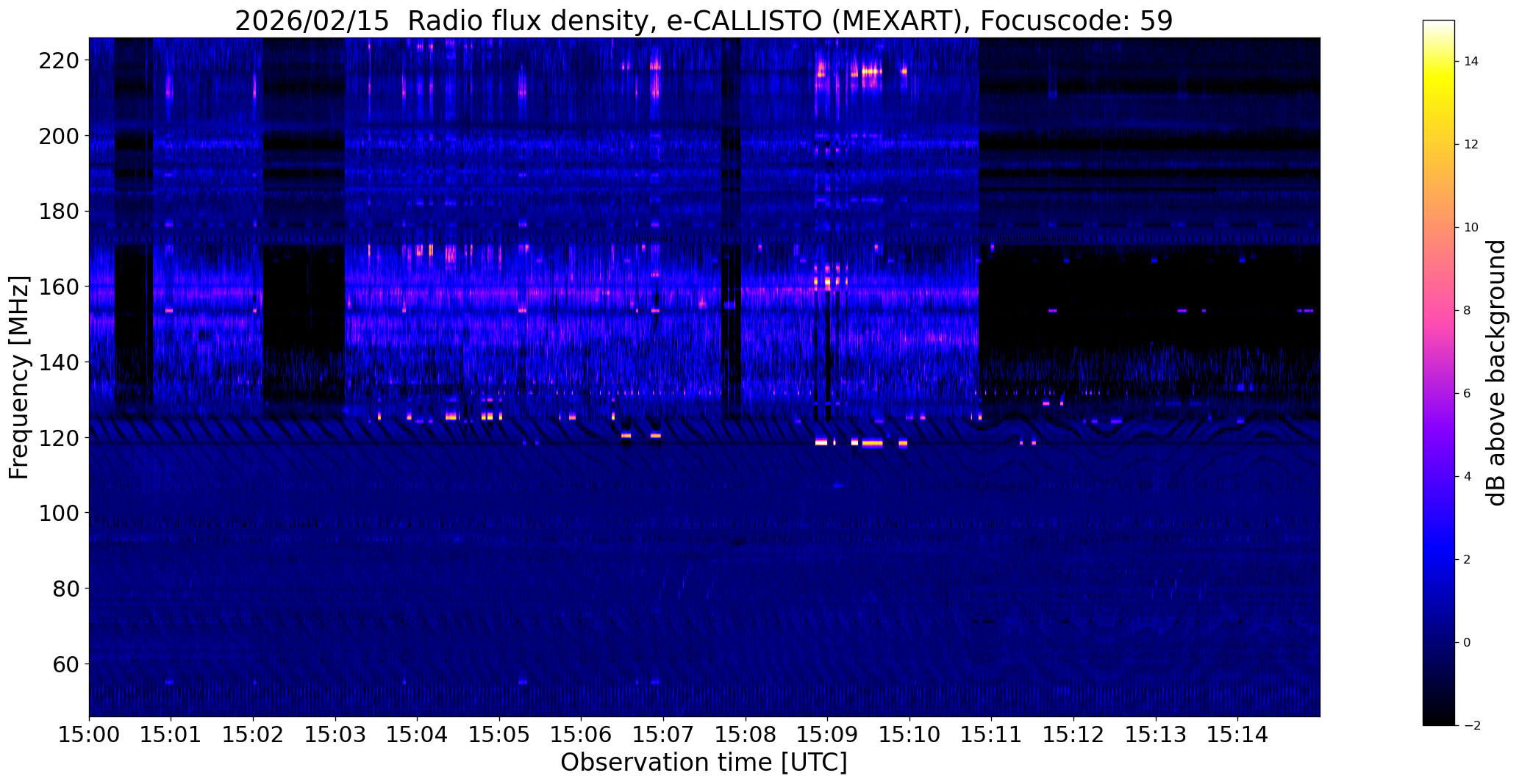Click the 140 frequency tick label
1519x784 pixels.
click(58, 362)
